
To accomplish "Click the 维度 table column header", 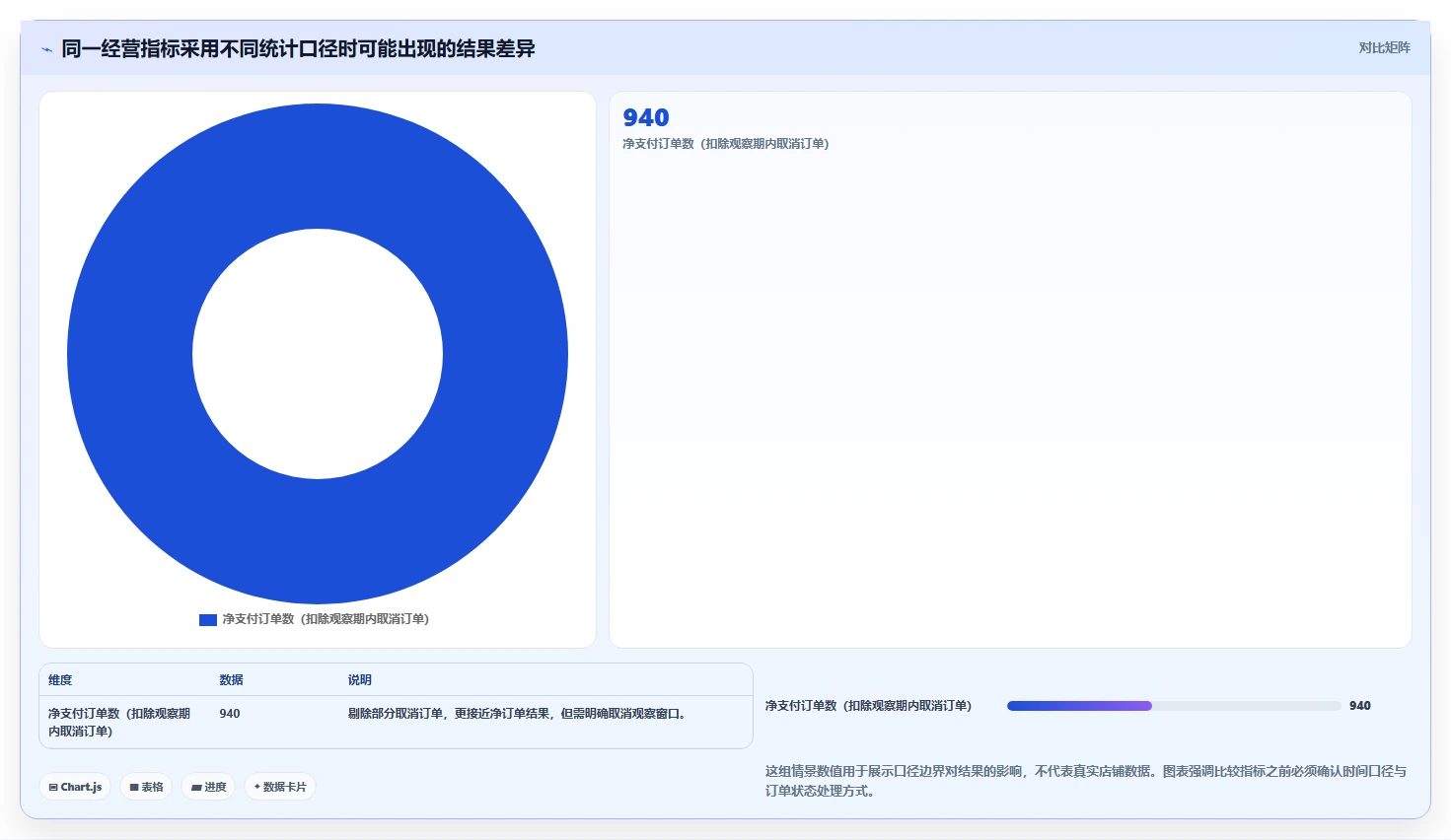I will click(60, 680).
